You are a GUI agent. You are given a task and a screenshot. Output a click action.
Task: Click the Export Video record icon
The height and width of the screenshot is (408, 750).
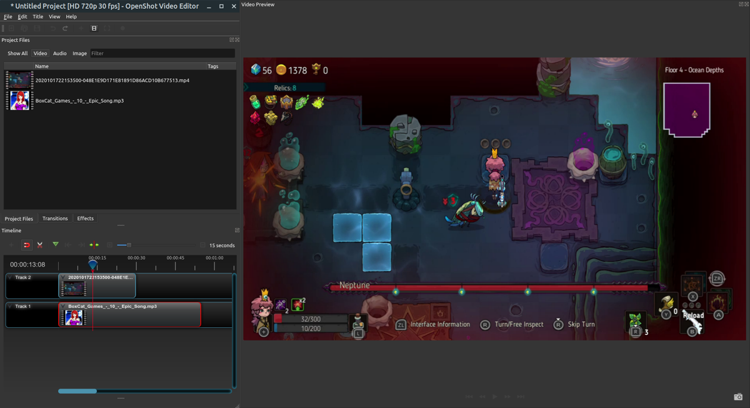click(122, 28)
